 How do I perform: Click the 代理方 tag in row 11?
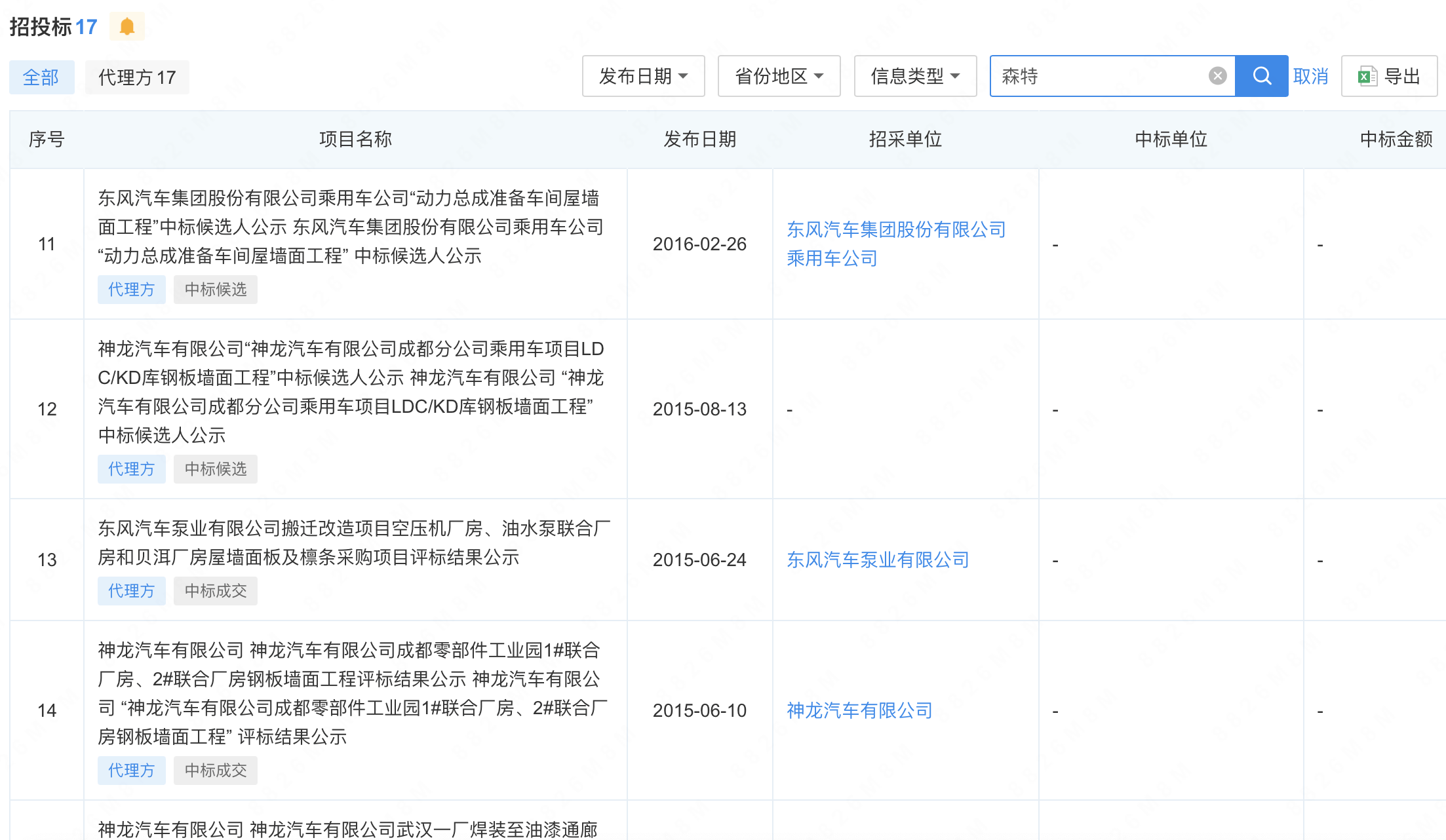(x=131, y=290)
